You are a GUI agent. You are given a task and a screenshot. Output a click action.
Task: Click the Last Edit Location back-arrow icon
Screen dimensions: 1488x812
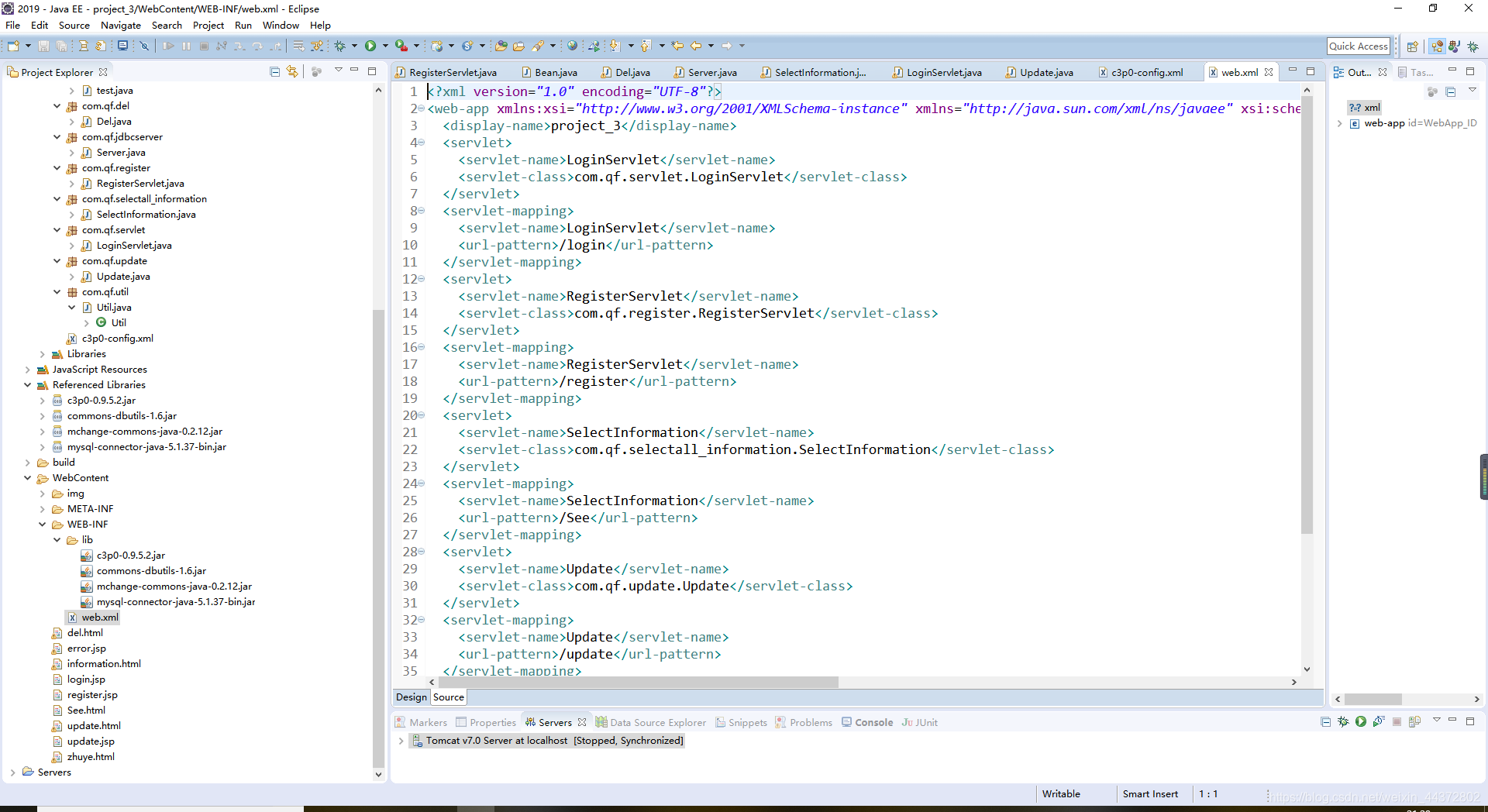pyautogui.click(x=677, y=46)
